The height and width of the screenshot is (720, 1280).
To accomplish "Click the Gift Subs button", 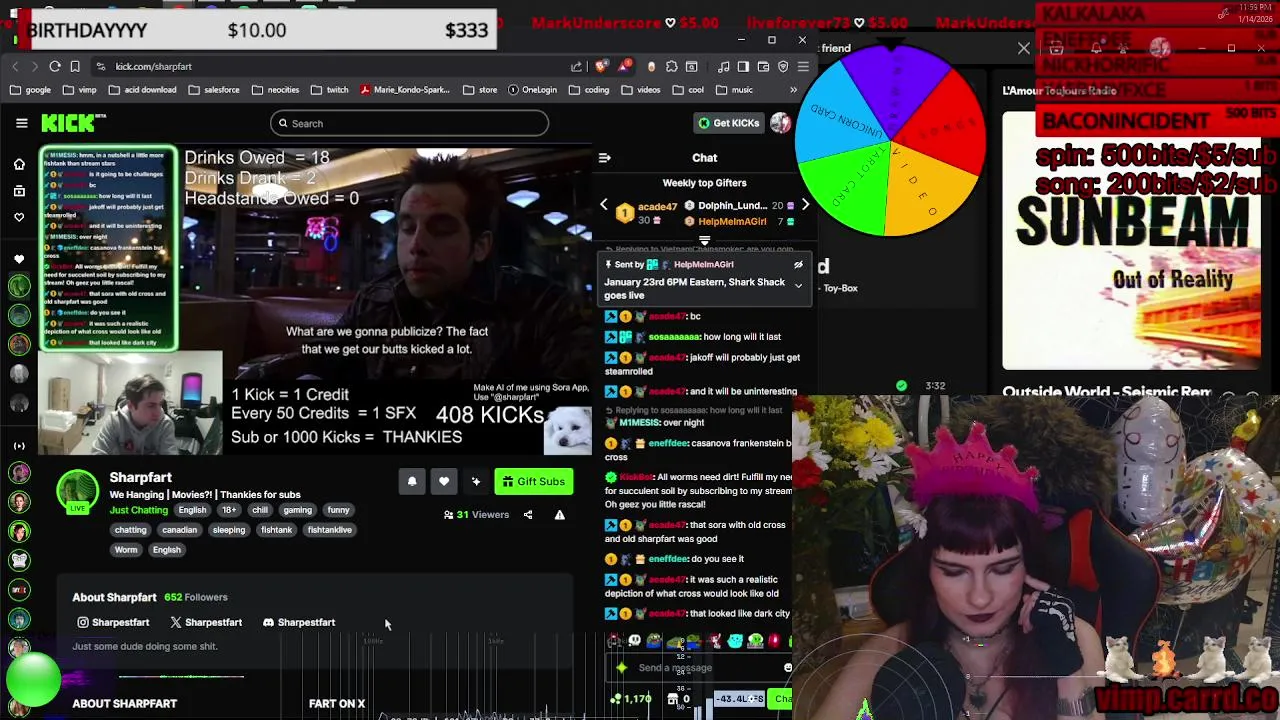I will click(534, 482).
